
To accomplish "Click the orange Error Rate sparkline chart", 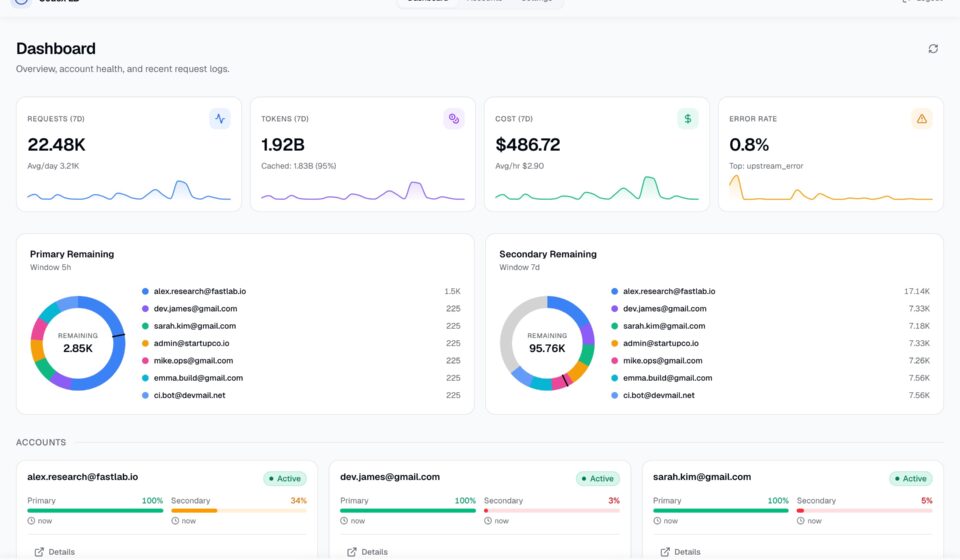I will pyautogui.click(x=830, y=188).
